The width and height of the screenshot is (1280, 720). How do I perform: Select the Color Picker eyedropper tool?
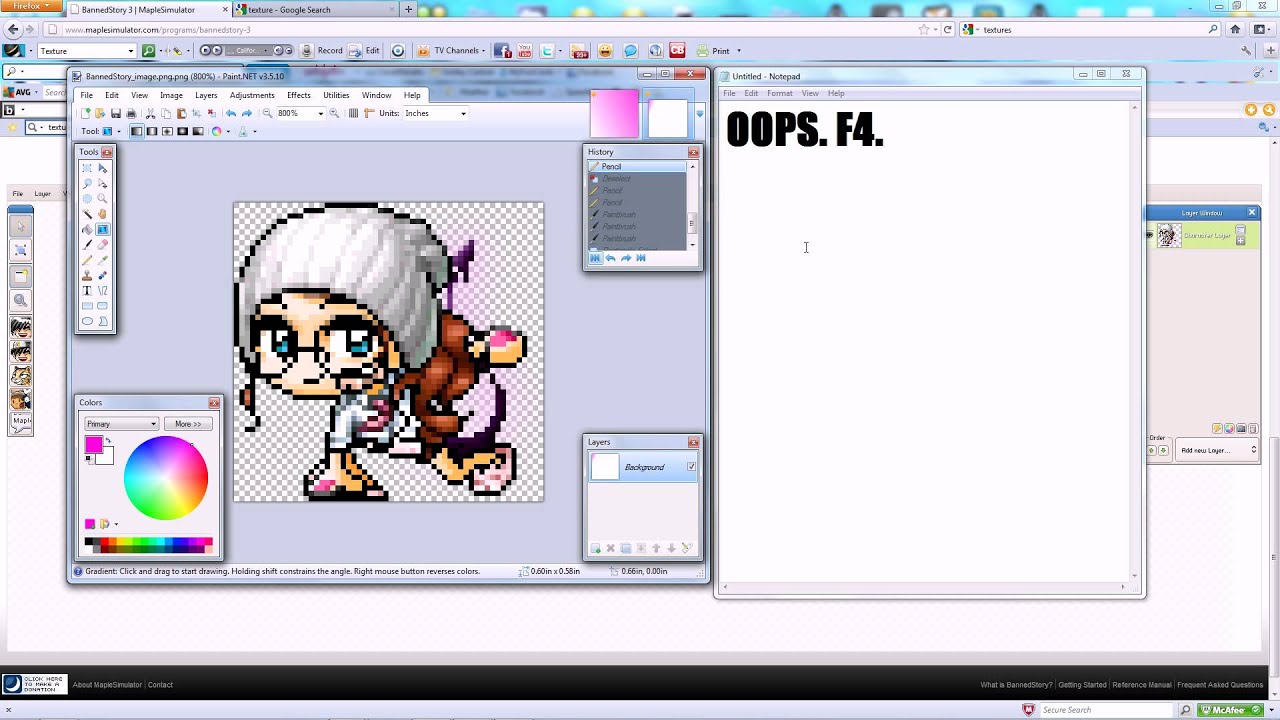coord(102,260)
